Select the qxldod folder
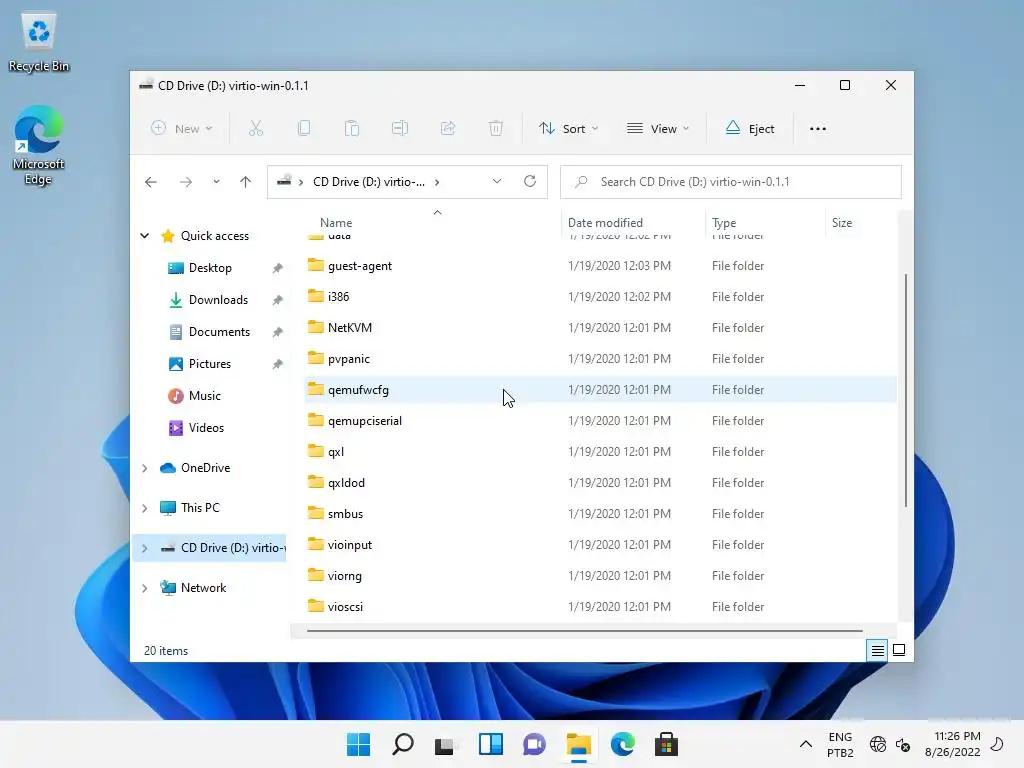The image size is (1024, 768). [x=600, y=483]
